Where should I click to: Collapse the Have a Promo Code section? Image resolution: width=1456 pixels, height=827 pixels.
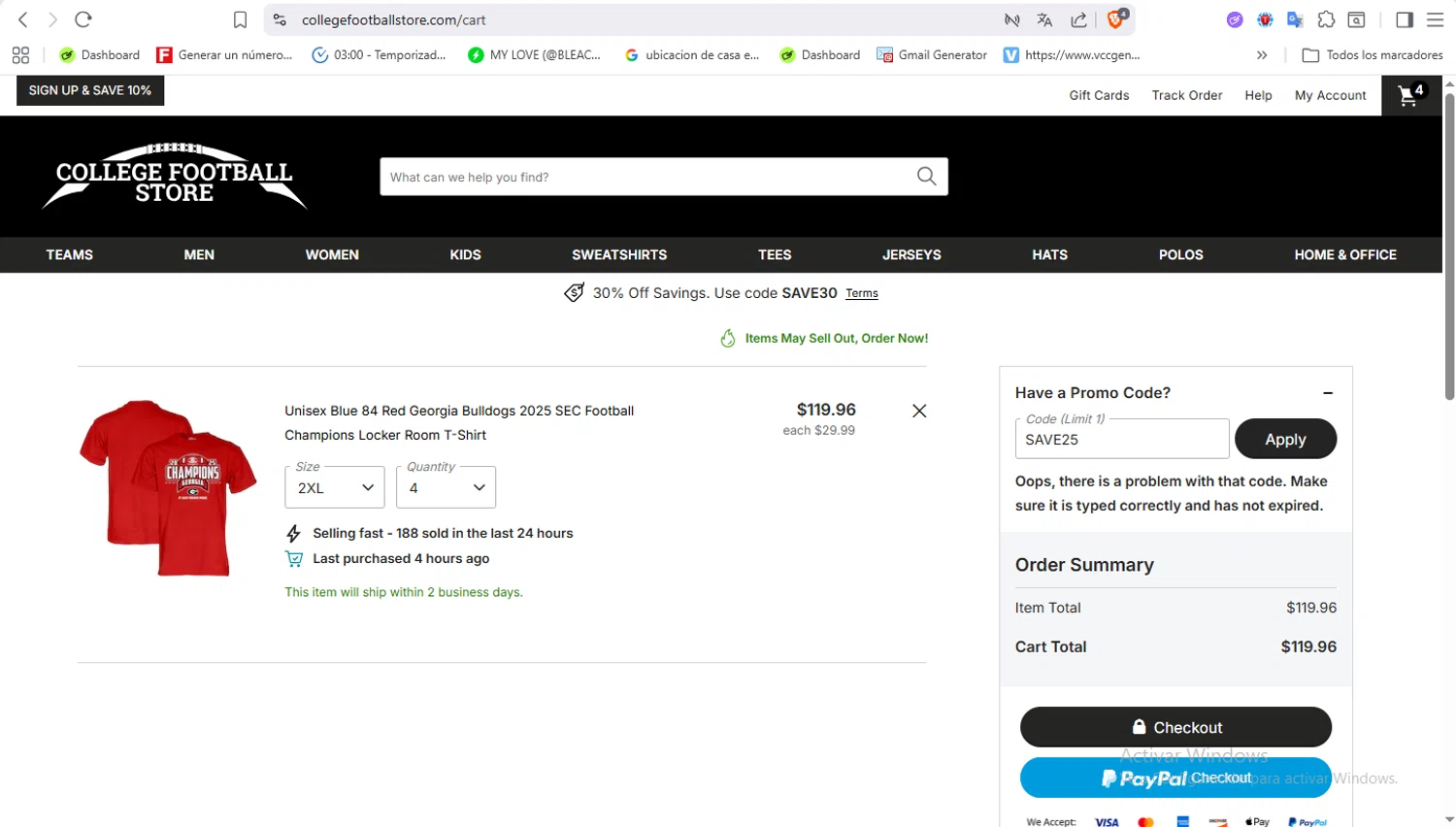coord(1327,393)
